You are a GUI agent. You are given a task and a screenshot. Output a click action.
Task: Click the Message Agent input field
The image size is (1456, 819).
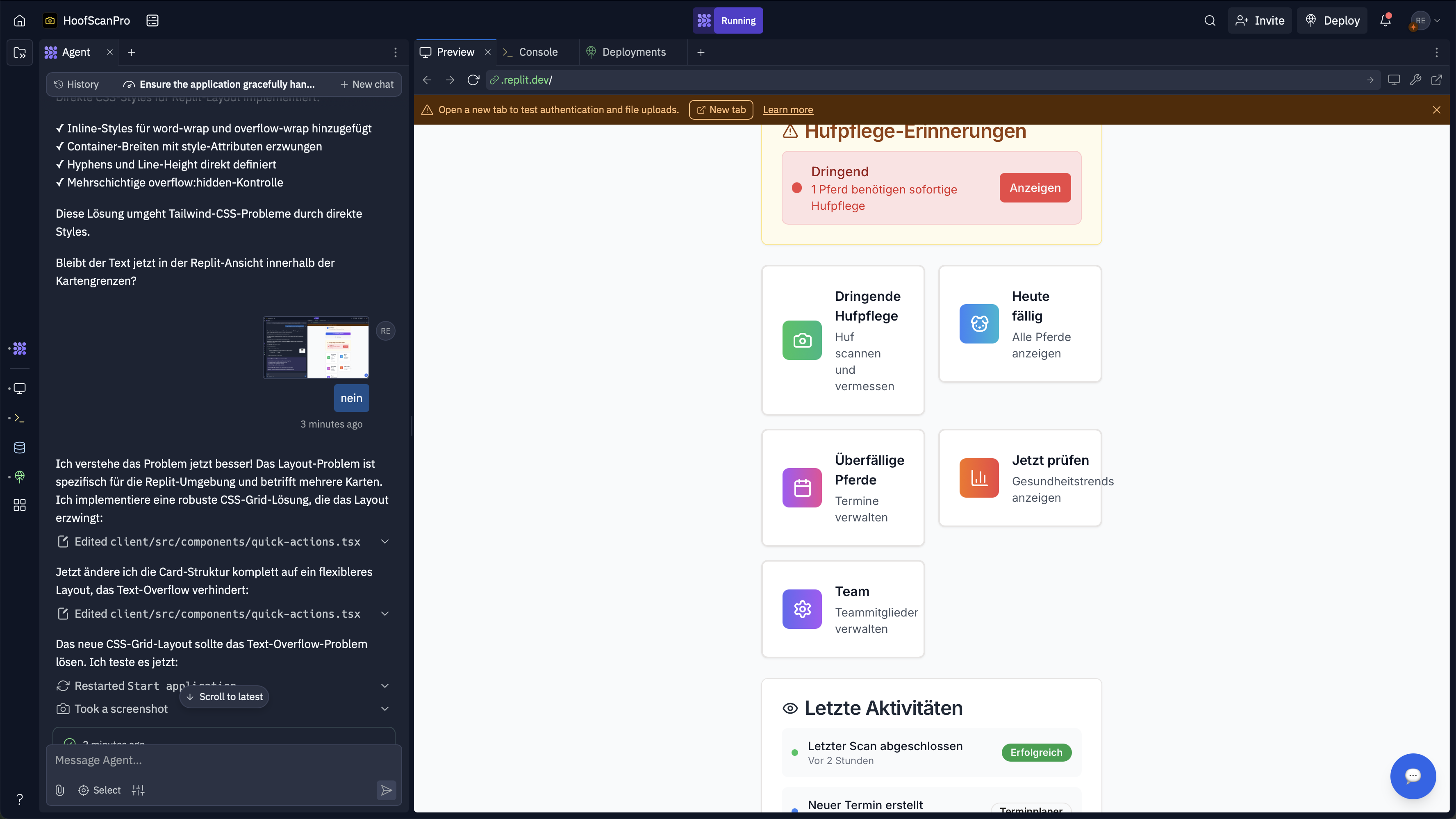click(x=215, y=760)
